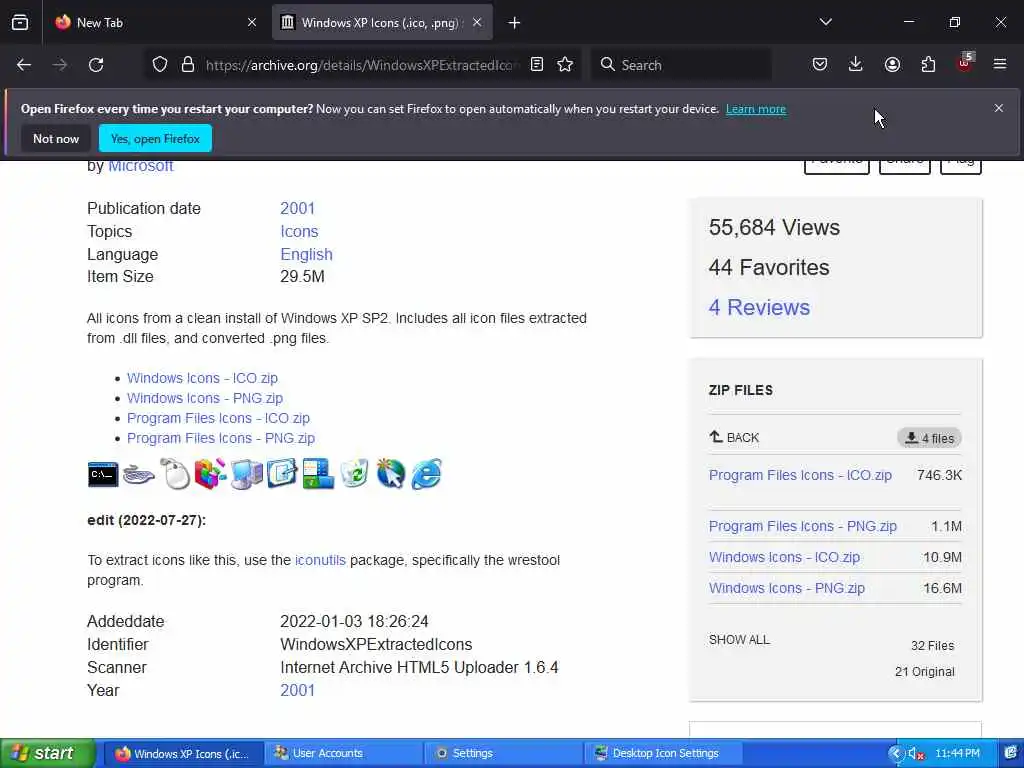This screenshot has height=768, width=1024.
Task: Switch to Desktop Icon Settings taskbar window
Action: 663,753
